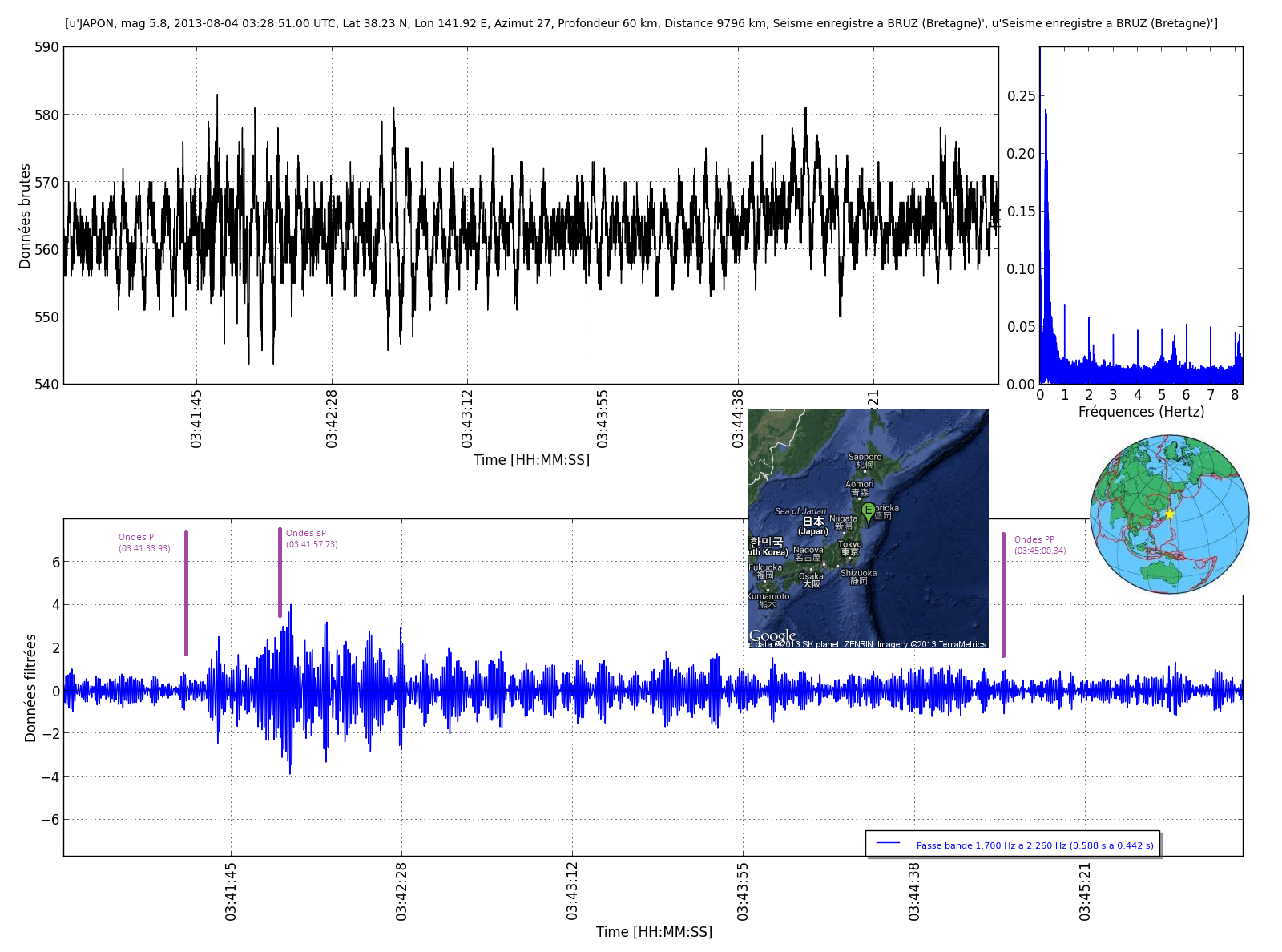Click the Données filtrées axis label
Screen dimensions: 1282x952
pyautogui.click(x=30, y=688)
